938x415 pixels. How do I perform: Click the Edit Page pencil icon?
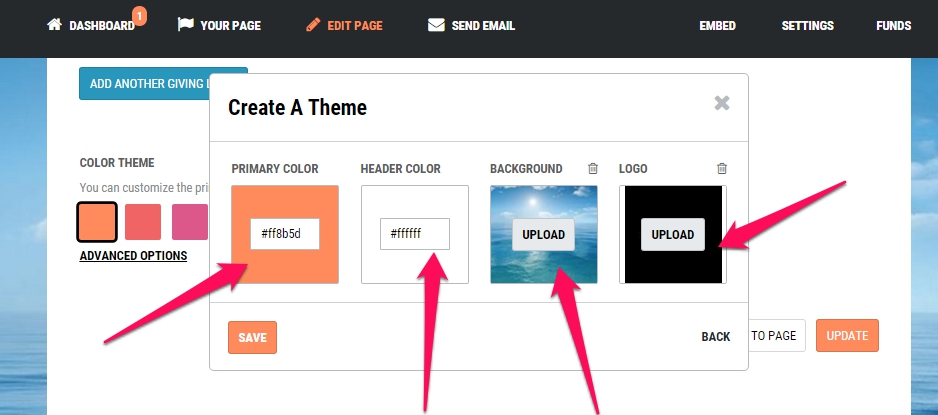click(313, 25)
